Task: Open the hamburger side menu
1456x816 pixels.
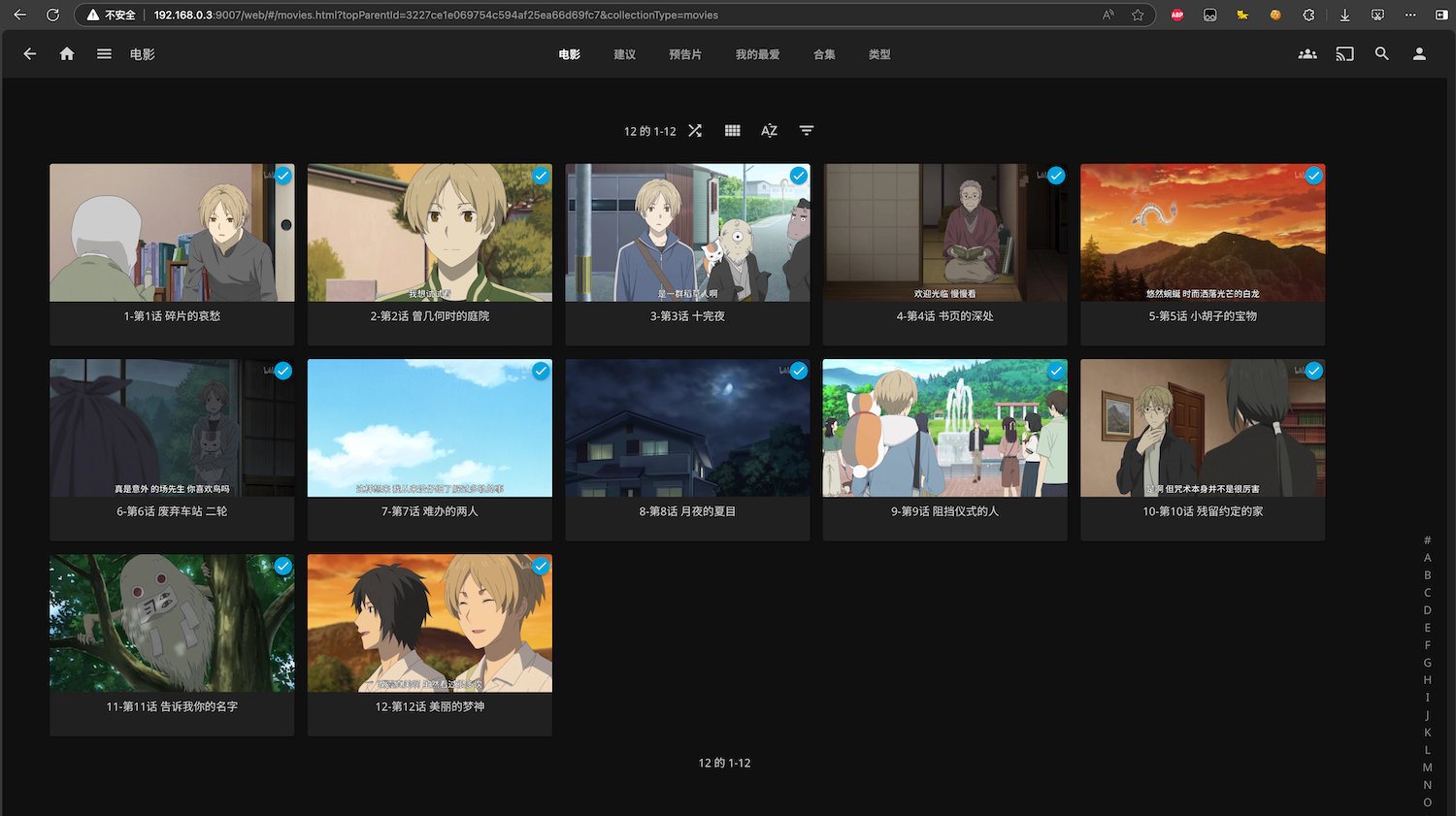Action: point(104,54)
